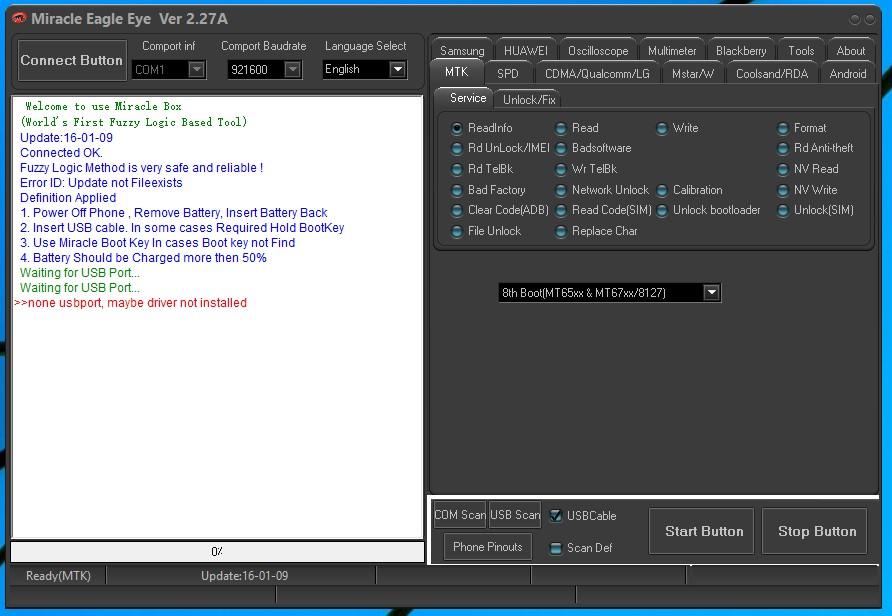This screenshot has height=616, width=892.
Task: Select the Wr TelBk option
Action: (586, 169)
